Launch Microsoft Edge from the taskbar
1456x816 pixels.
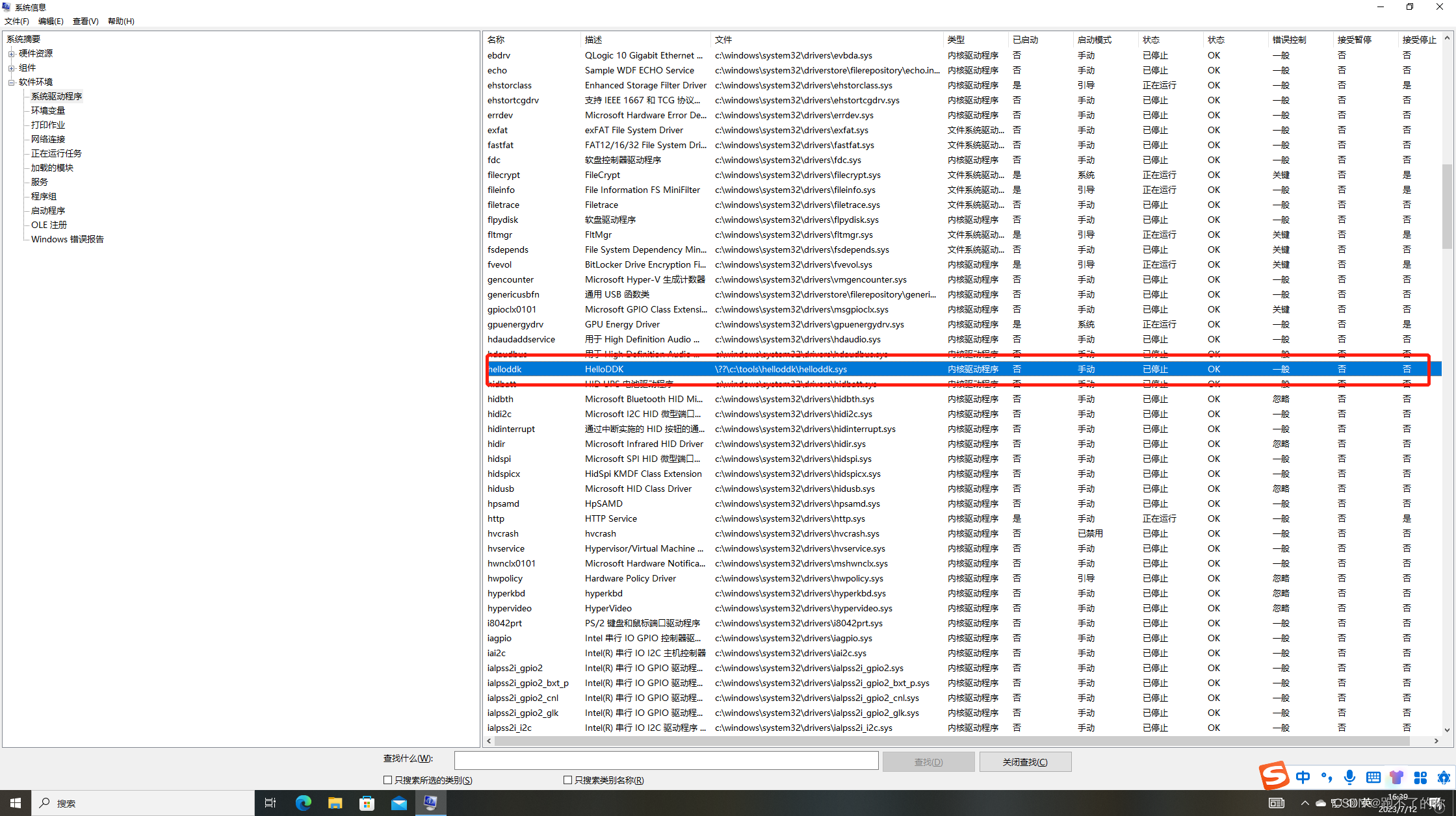303,803
